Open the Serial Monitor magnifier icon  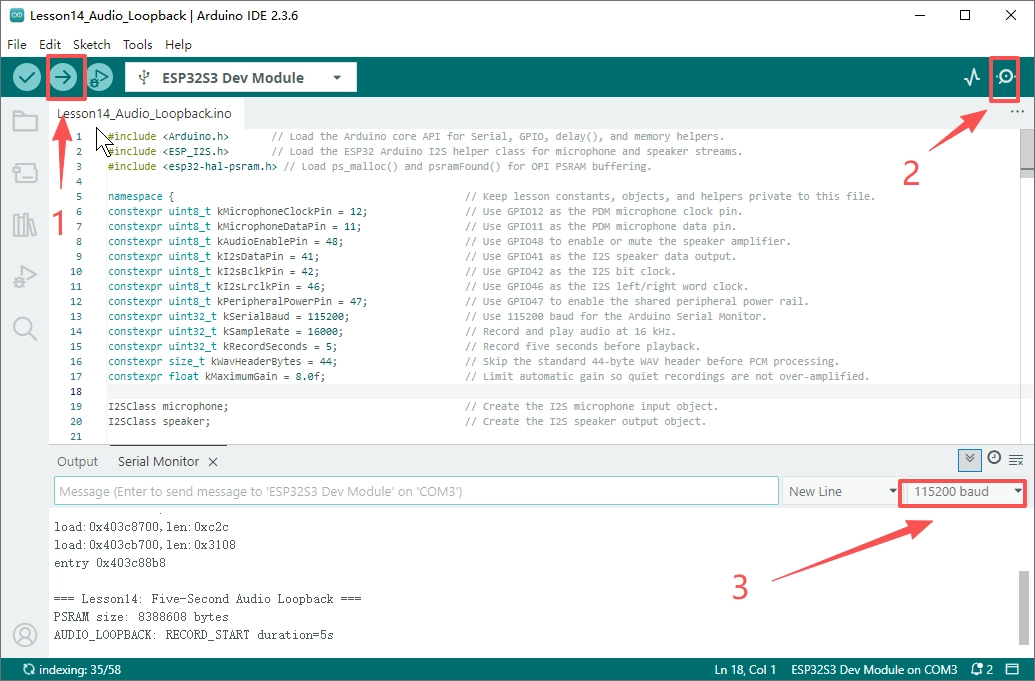point(1005,77)
